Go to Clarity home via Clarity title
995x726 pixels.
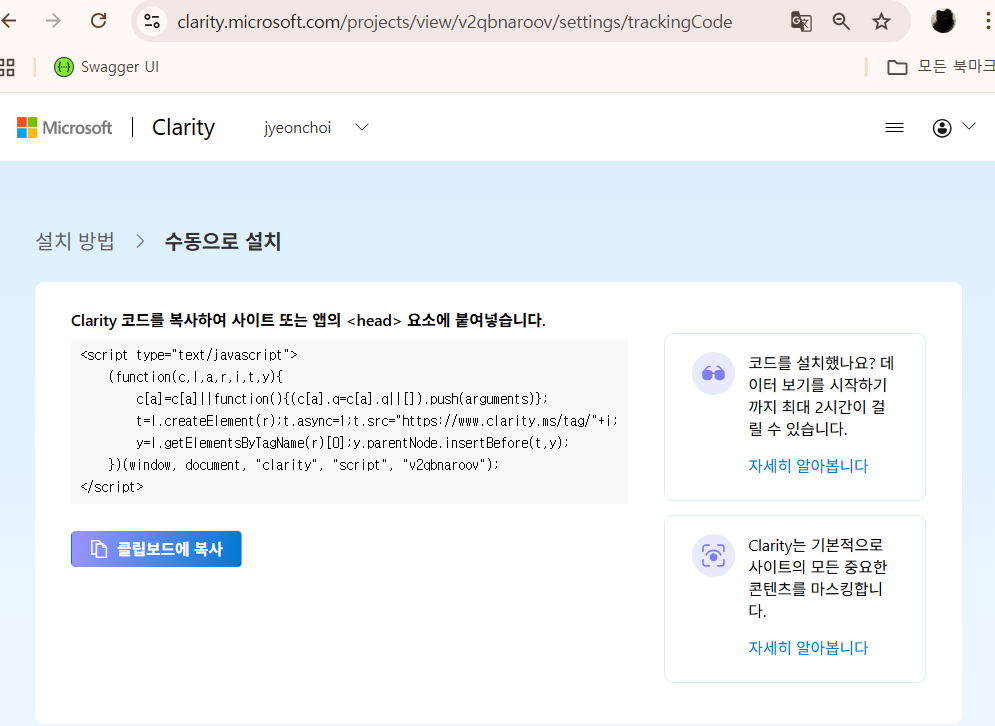[183, 128]
